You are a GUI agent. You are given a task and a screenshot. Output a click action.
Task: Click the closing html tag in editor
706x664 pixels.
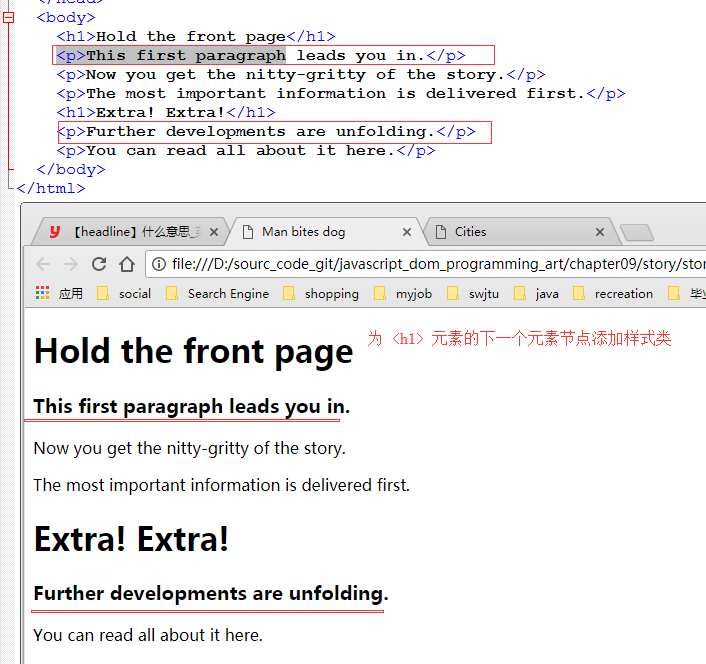point(51,189)
